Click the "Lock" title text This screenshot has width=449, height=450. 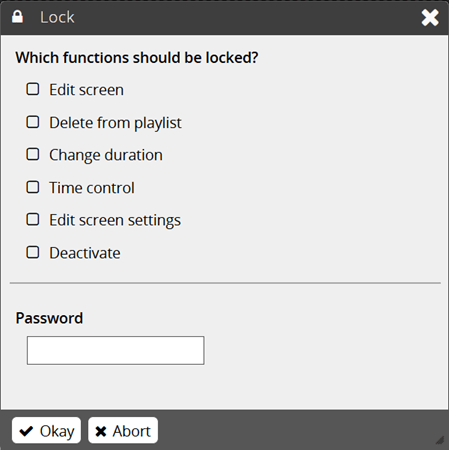pyautogui.click(x=57, y=17)
